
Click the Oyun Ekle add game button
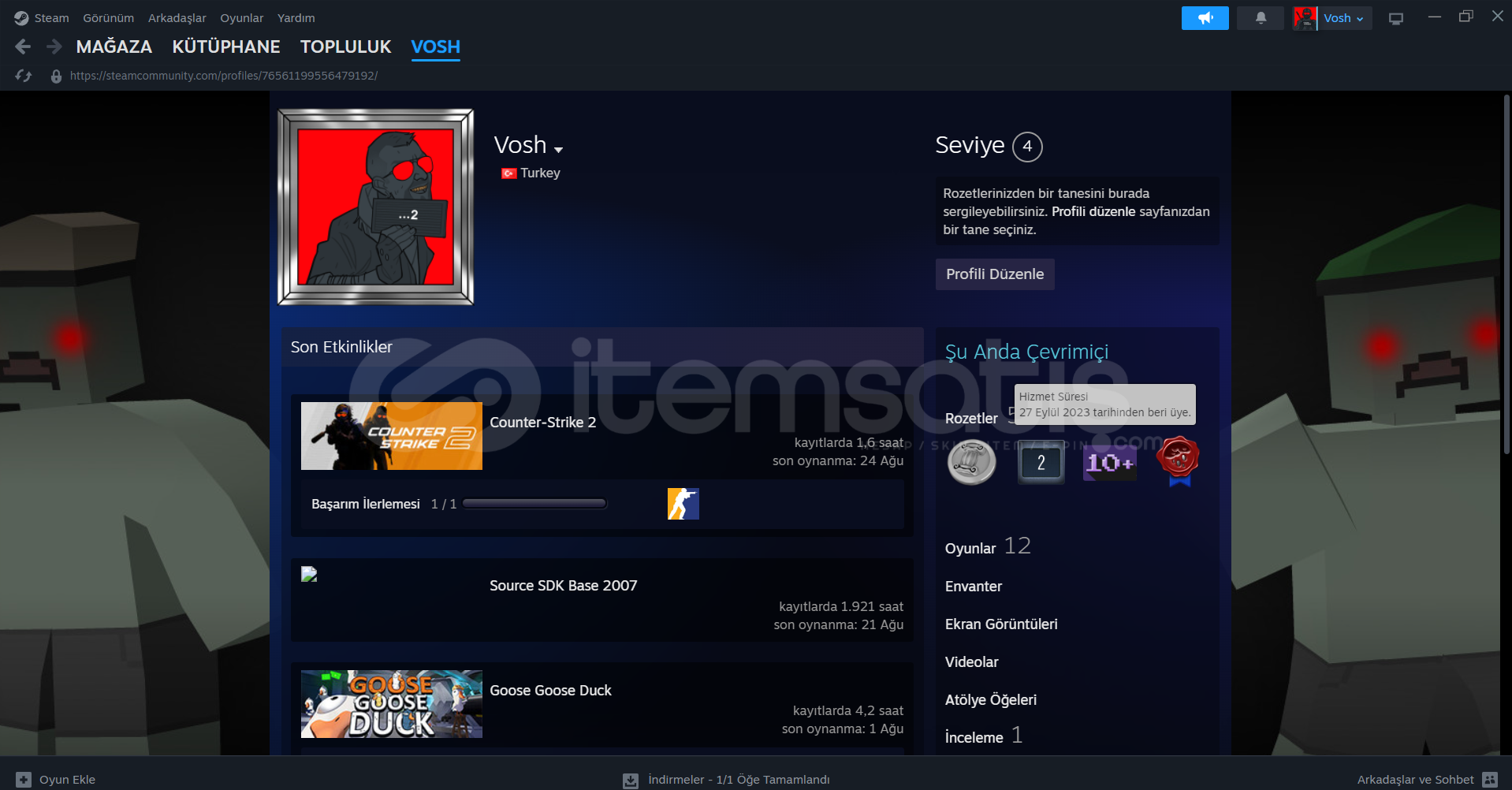point(56,780)
